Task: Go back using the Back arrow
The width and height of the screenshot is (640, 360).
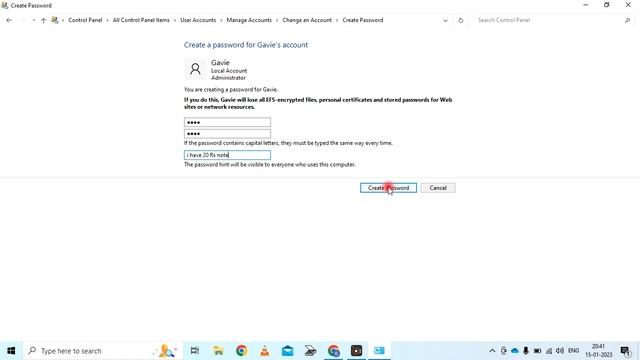Action: tap(9, 20)
